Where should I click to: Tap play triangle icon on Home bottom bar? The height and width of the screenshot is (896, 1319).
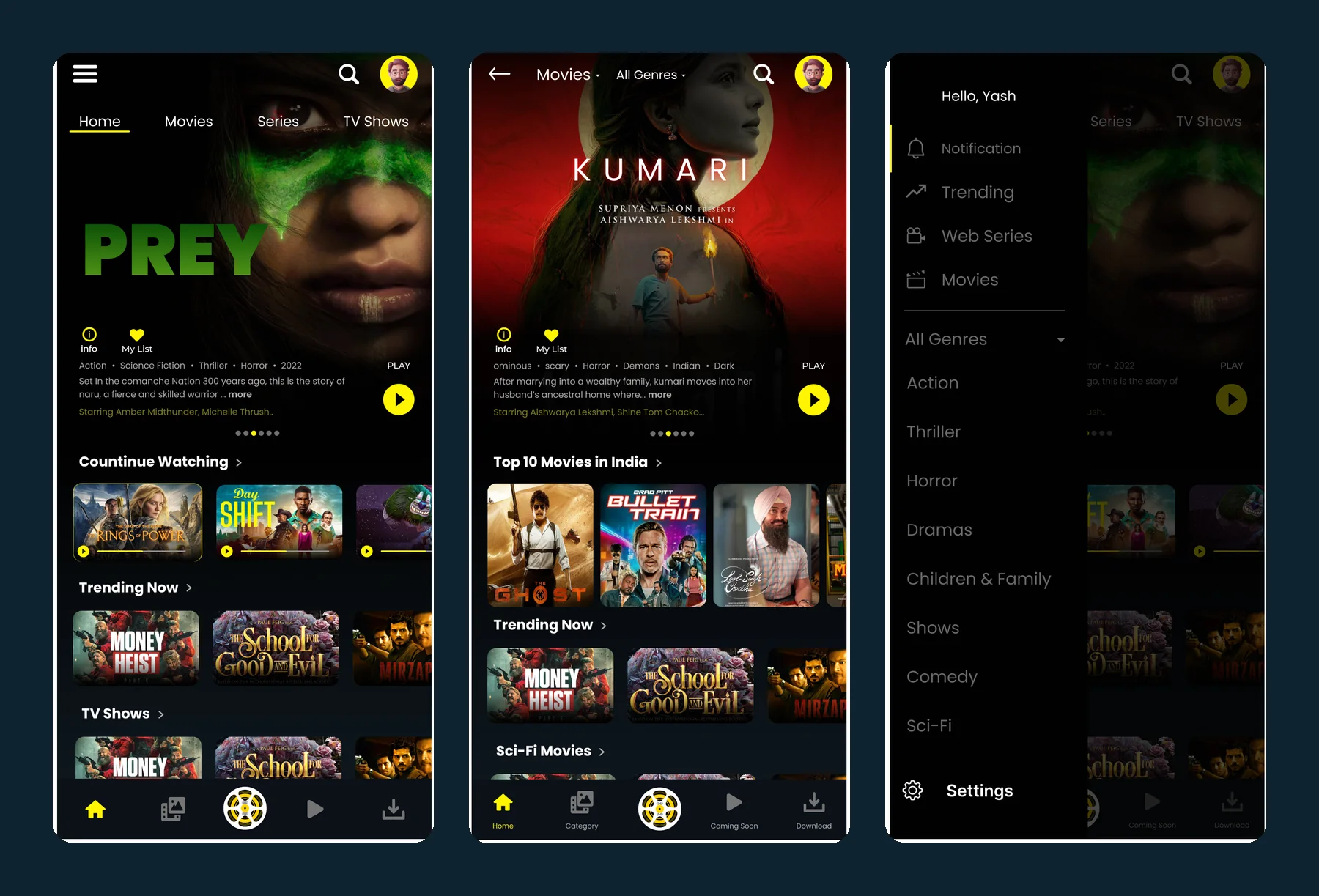click(315, 809)
